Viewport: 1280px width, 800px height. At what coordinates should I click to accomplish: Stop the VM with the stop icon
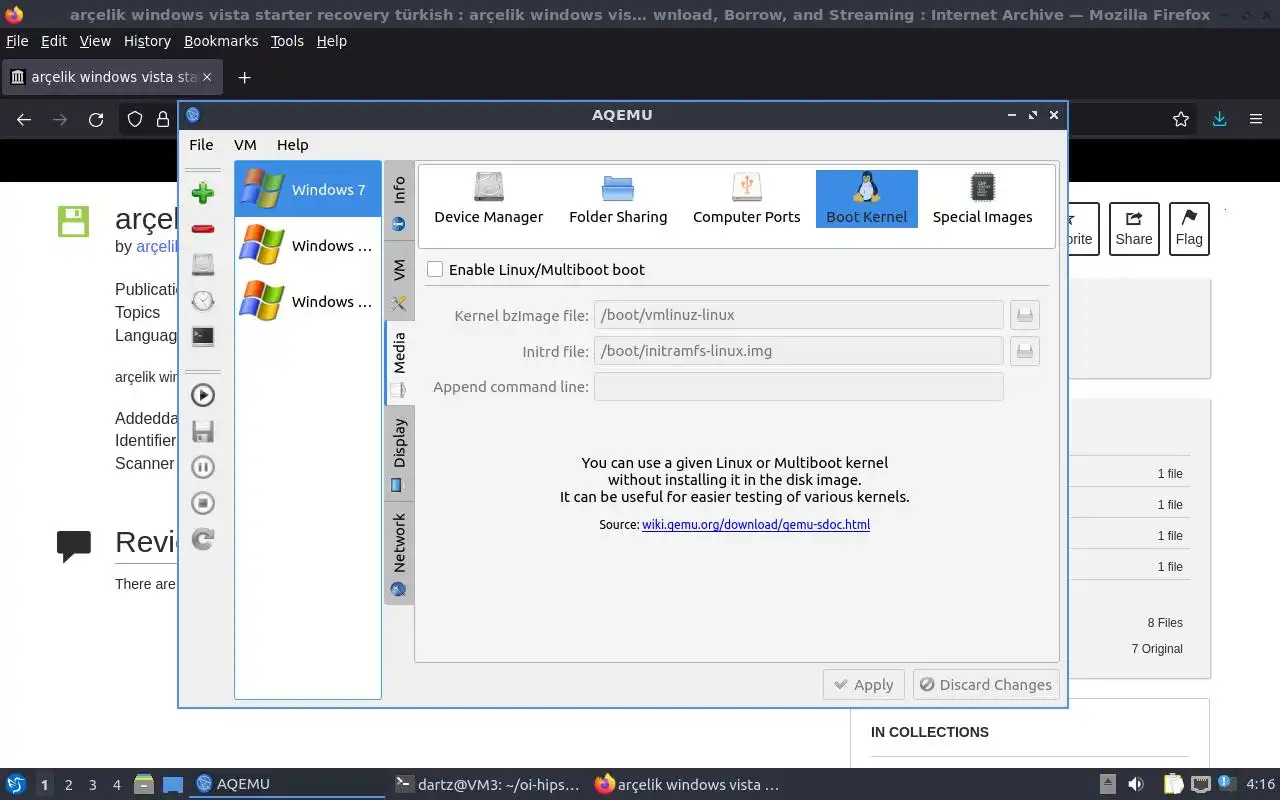203,503
